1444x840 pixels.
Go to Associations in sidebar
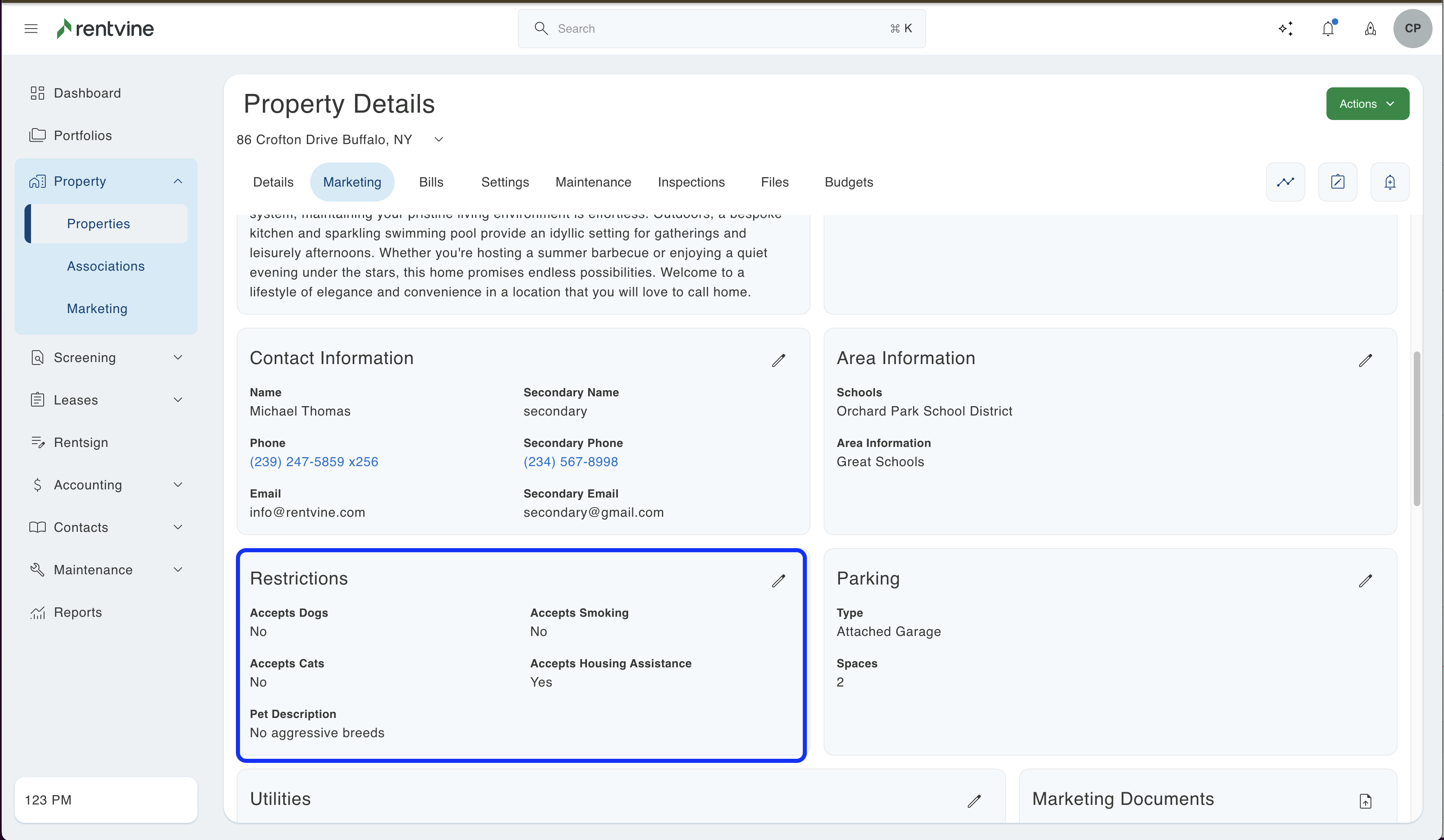(x=105, y=266)
